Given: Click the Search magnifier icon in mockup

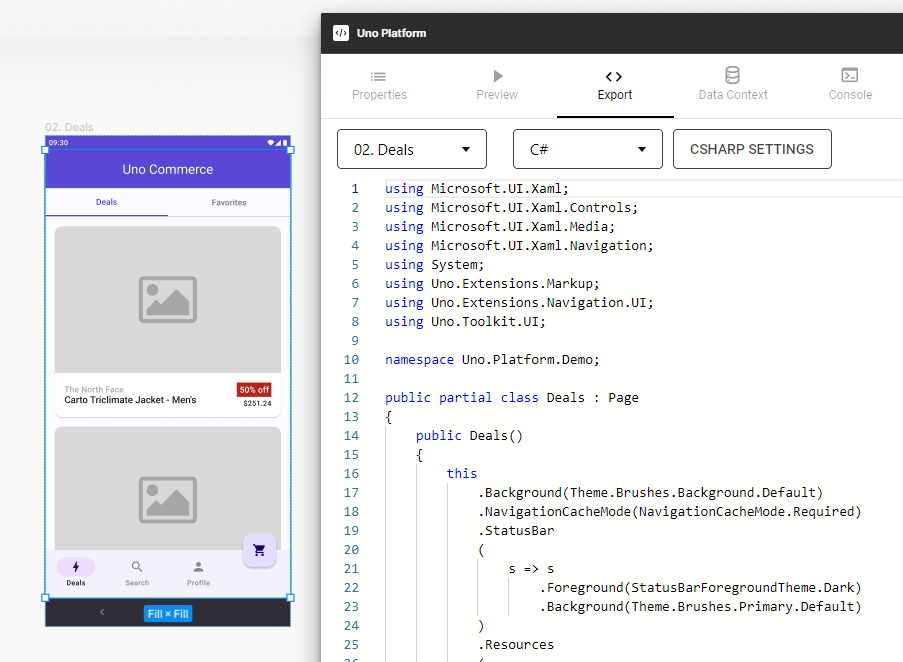Looking at the screenshot, I should point(137,567).
